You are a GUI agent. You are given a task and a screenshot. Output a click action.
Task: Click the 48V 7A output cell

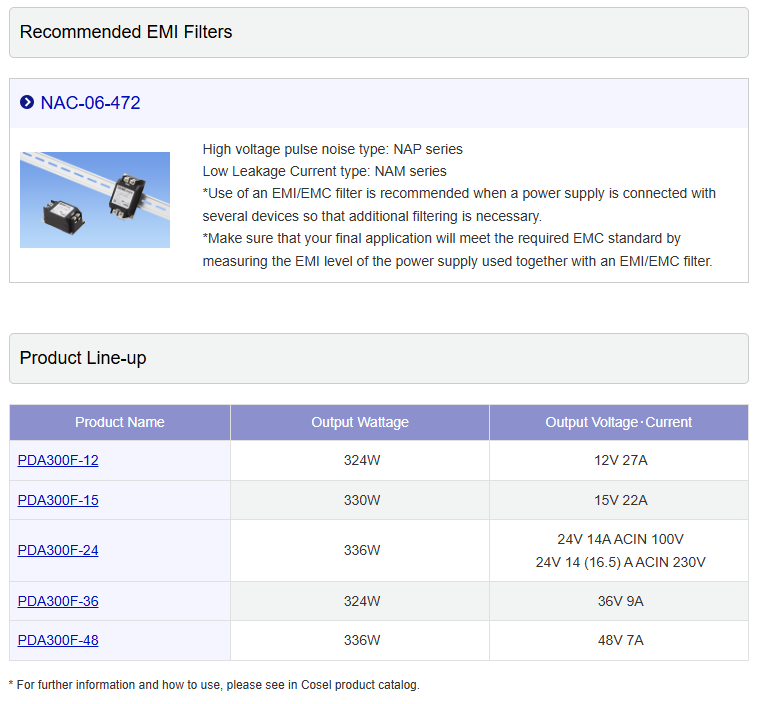click(x=619, y=640)
